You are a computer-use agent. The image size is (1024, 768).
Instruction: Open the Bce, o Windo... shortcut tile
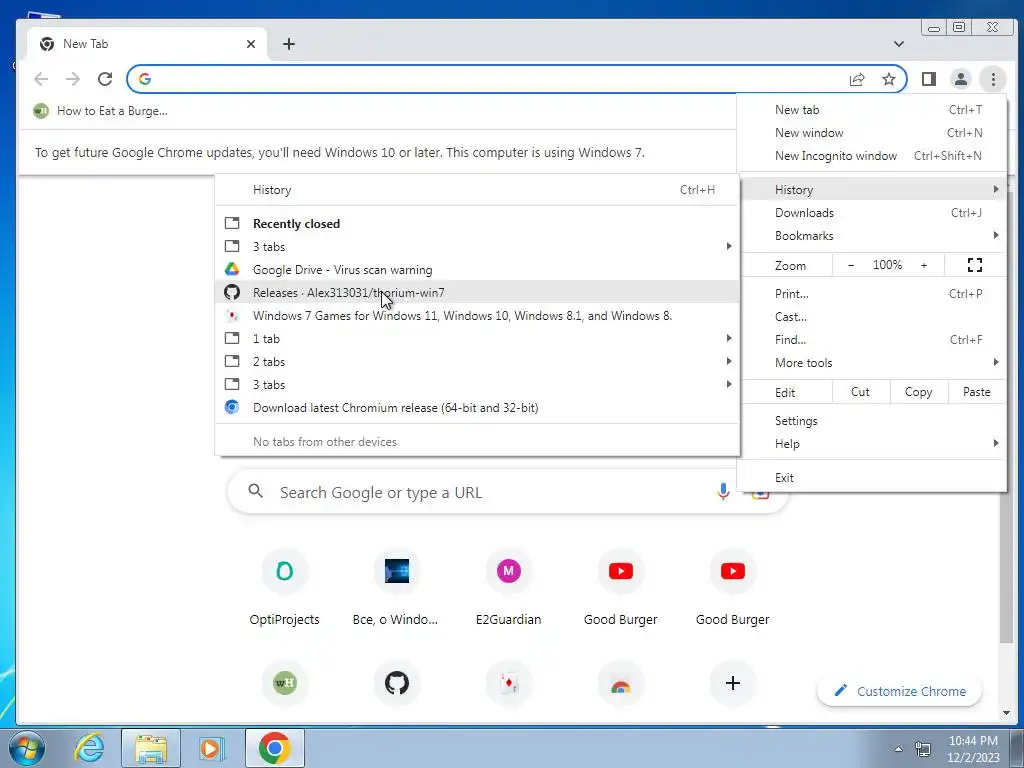click(396, 588)
